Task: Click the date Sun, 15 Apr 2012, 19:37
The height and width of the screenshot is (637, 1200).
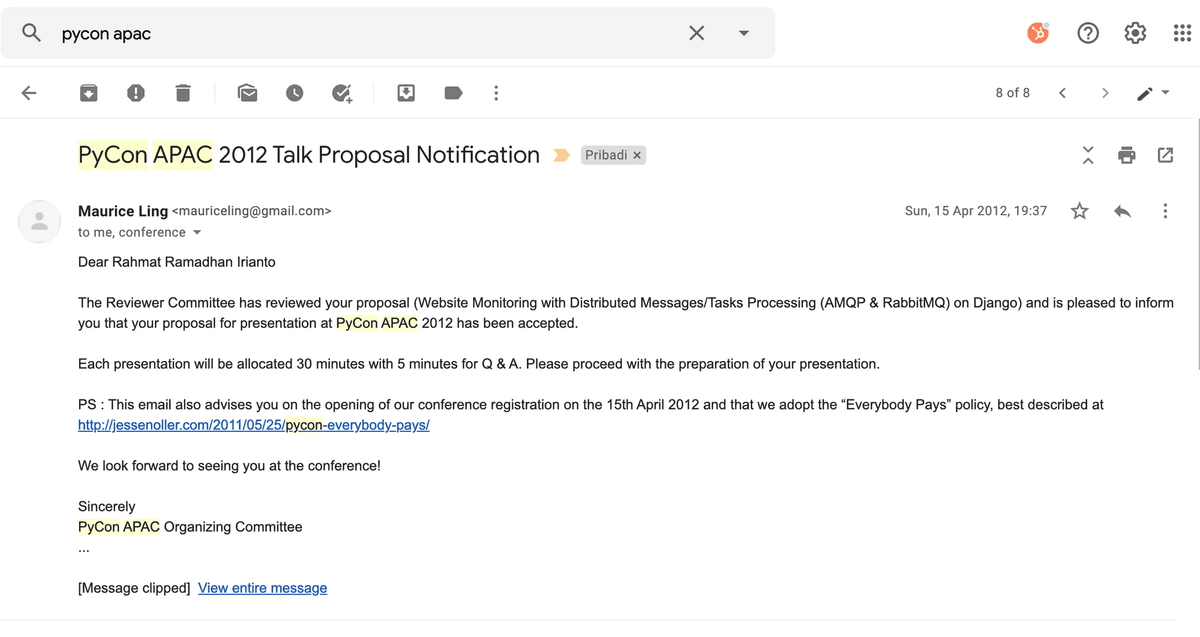Action: coord(975,211)
